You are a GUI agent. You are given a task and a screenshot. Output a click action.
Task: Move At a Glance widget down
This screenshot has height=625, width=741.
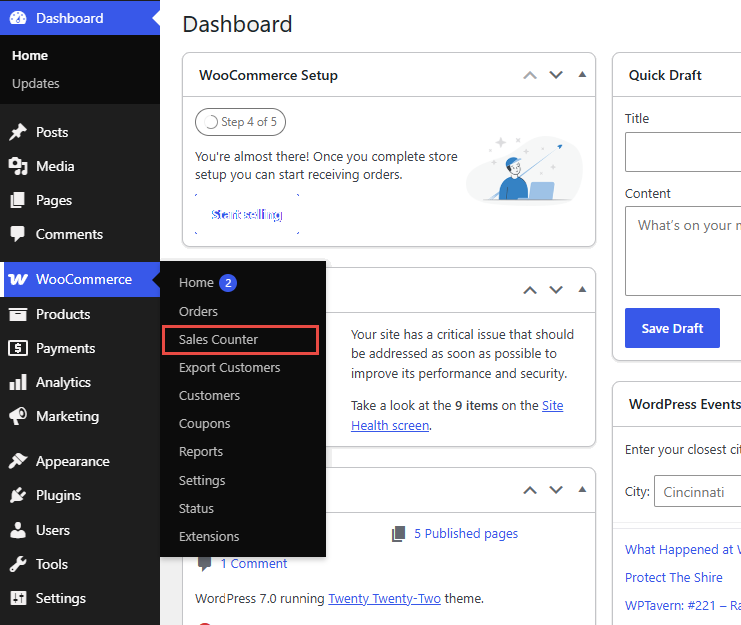click(x=556, y=490)
